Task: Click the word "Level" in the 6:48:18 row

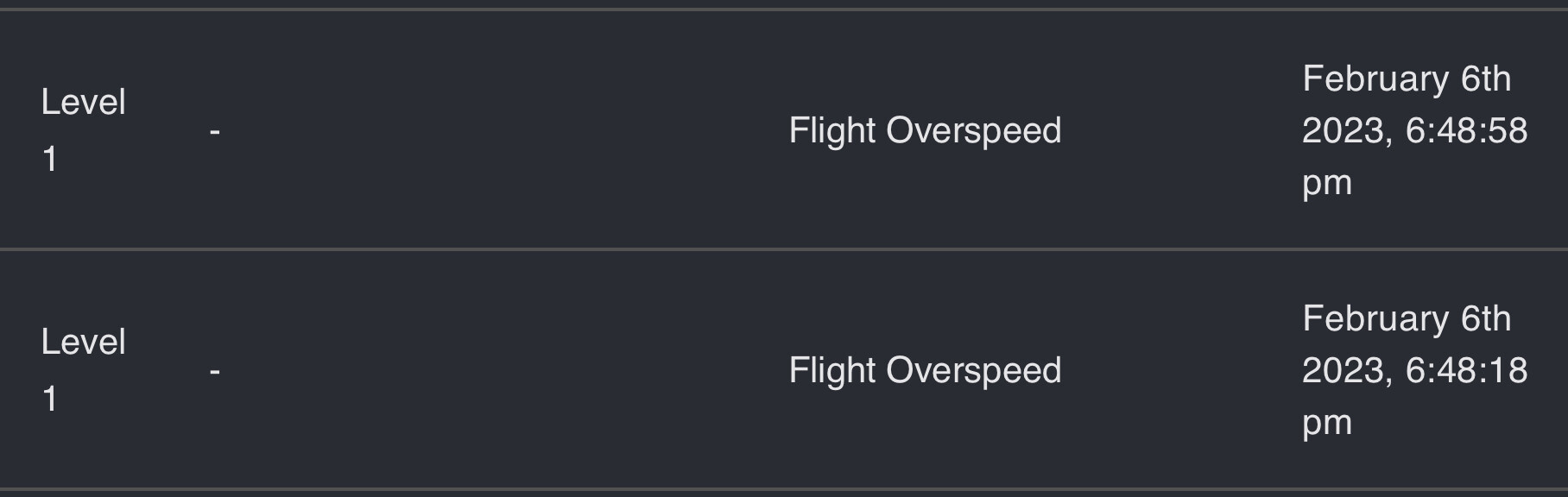Action: pos(84,343)
